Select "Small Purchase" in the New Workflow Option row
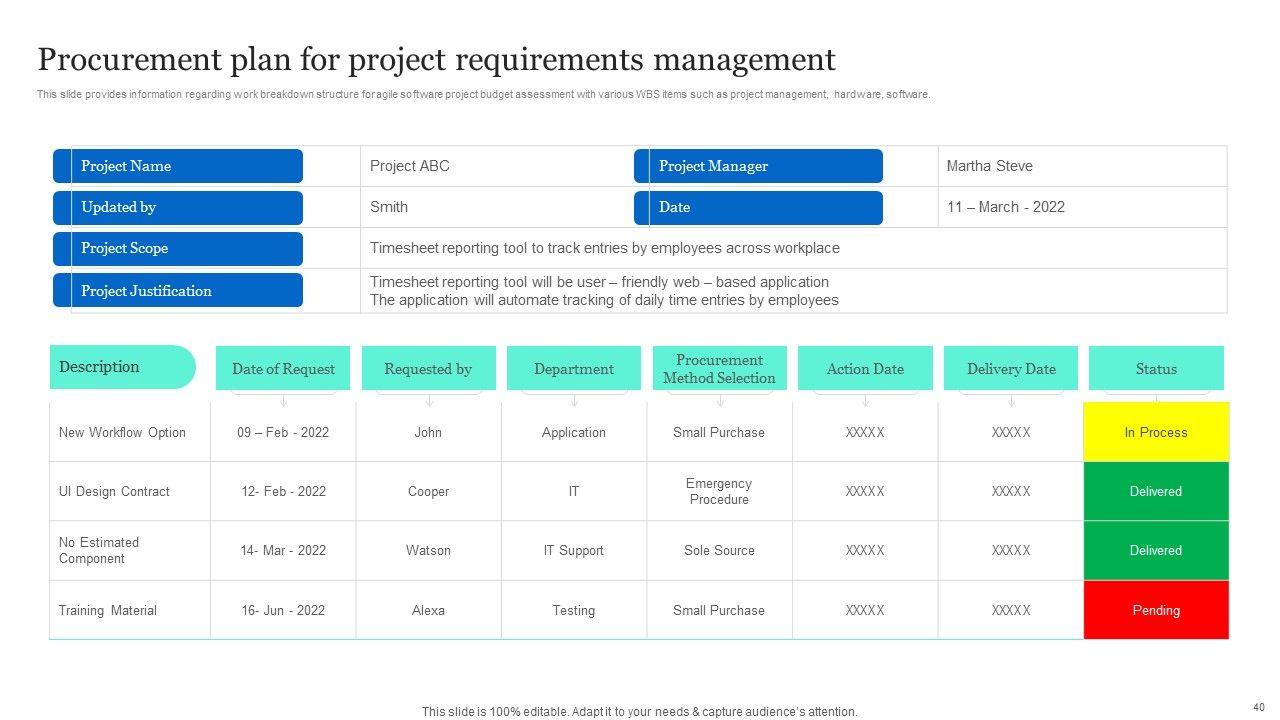1280x720 pixels. [x=719, y=432]
